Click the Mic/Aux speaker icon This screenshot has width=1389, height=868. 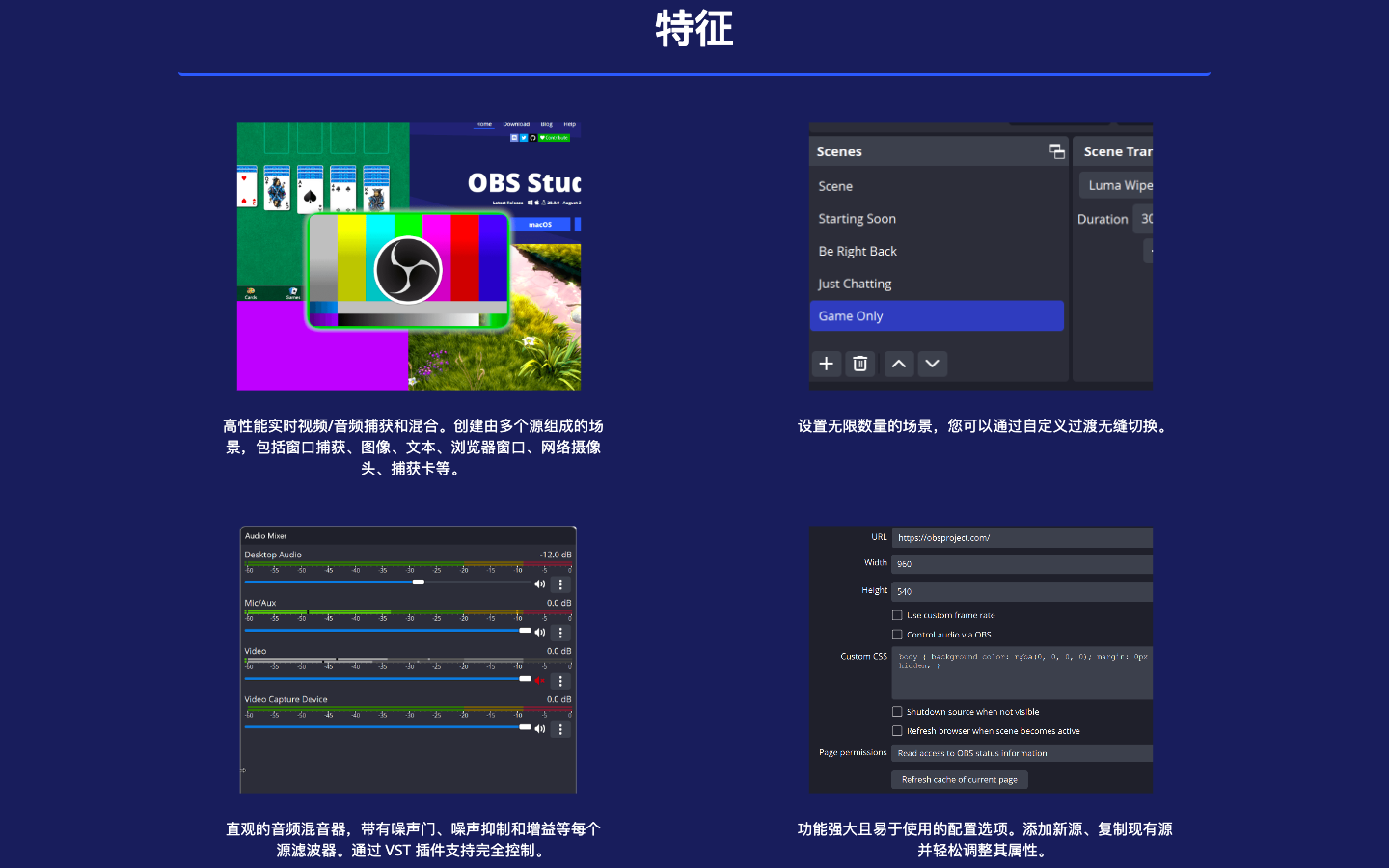540,632
